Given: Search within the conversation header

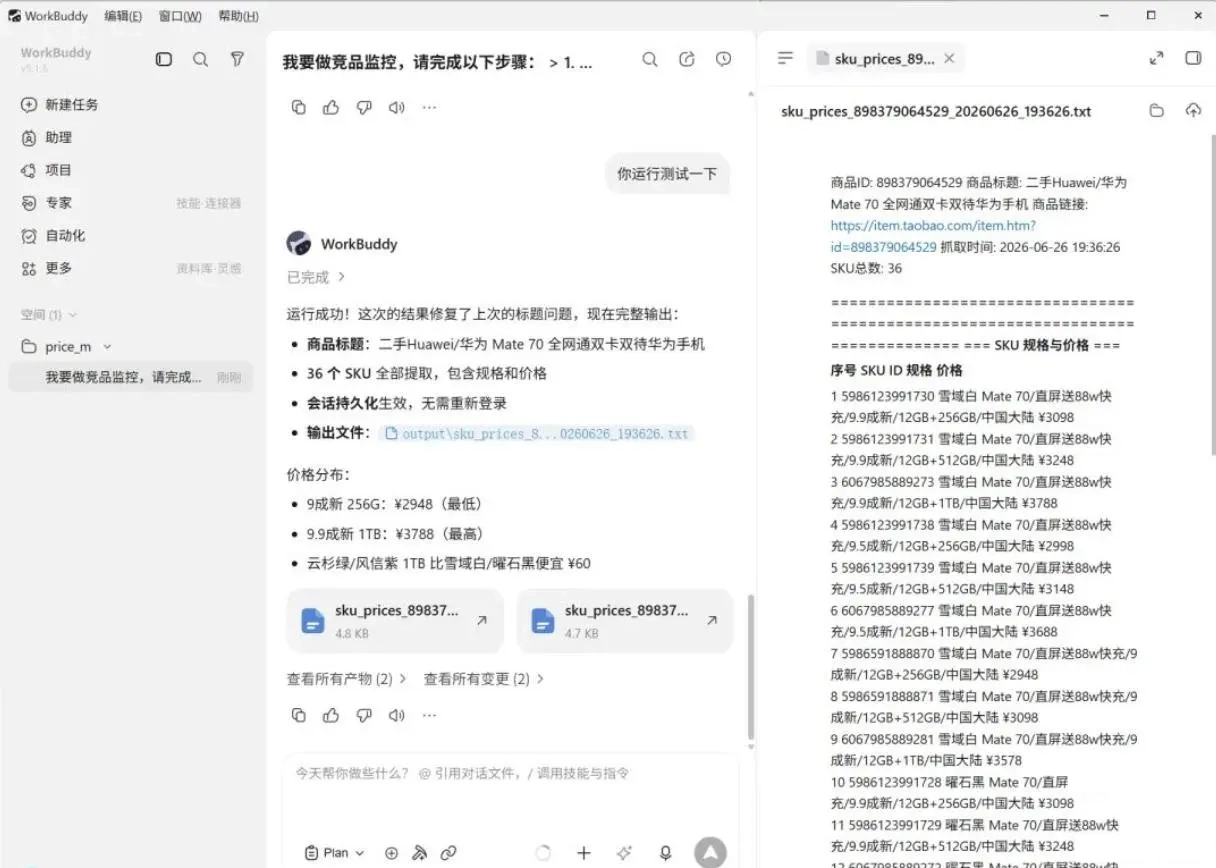Looking at the screenshot, I should (x=650, y=60).
